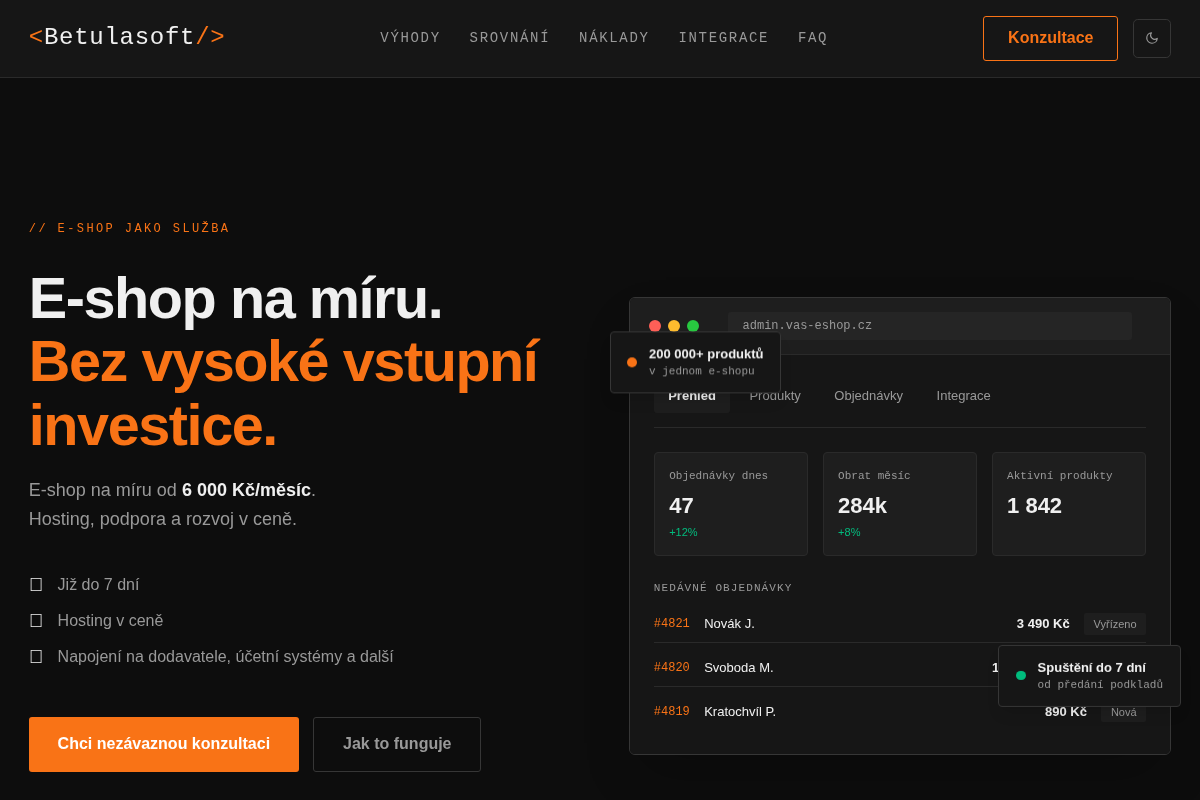
Task: Click the red window dot in mockup
Action: [x=655, y=326]
